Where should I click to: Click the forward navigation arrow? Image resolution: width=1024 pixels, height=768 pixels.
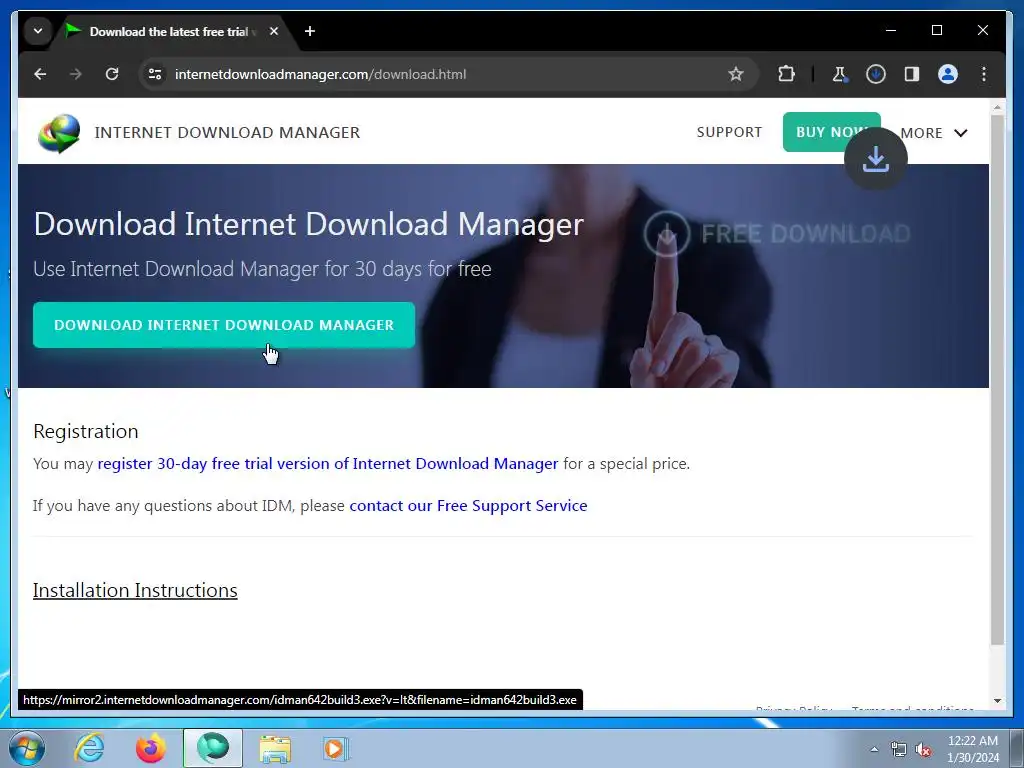pyautogui.click(x=76, y=74)
